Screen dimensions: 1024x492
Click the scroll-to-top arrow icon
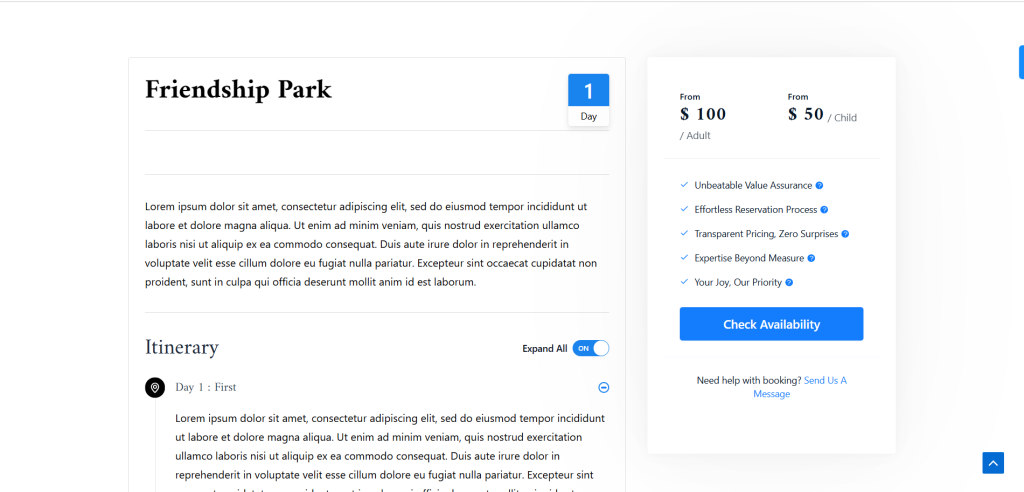coord(992,462)
